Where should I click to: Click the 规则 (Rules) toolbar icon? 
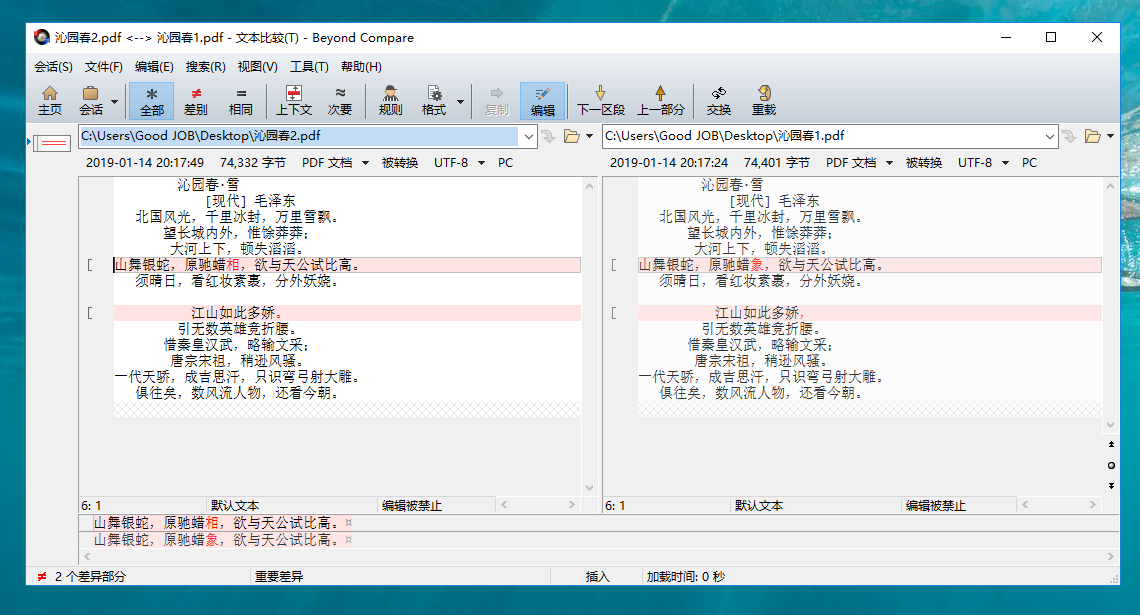tap(390, 100)
